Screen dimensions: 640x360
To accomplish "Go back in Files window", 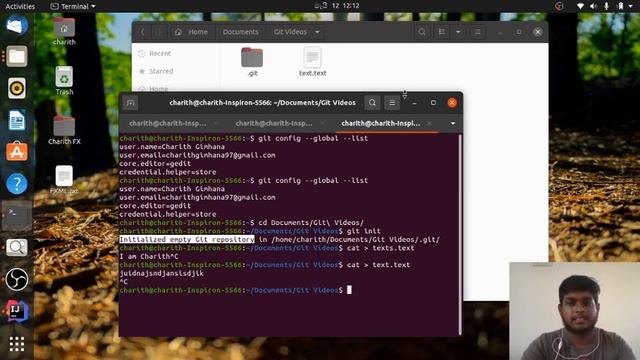I will click(142, 32).
